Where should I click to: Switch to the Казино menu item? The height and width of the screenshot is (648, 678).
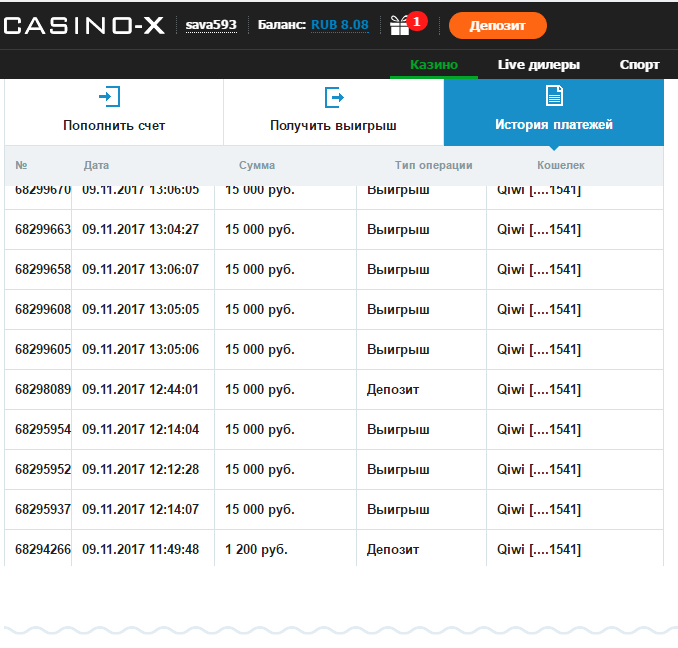tap(434, 65)
